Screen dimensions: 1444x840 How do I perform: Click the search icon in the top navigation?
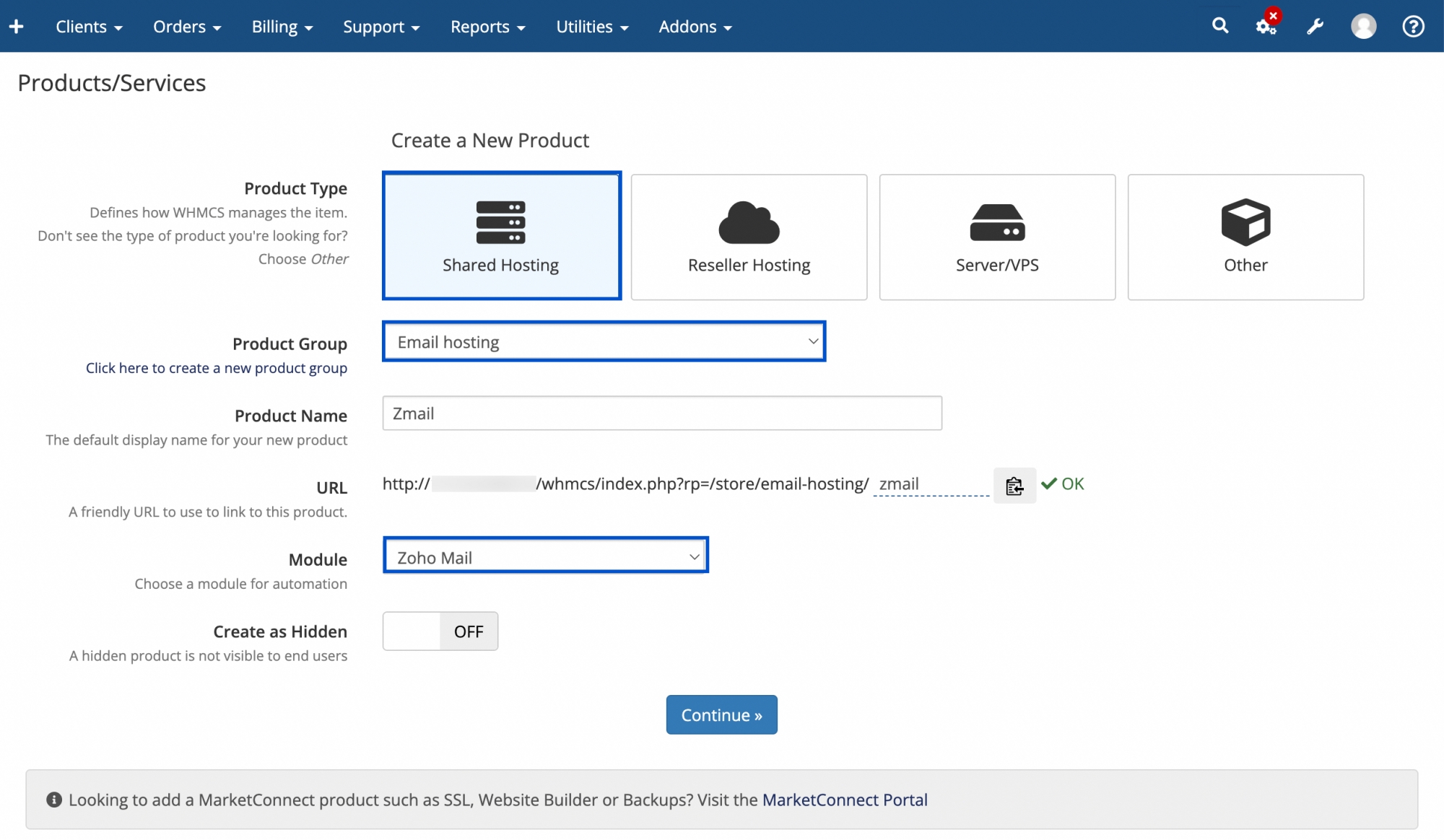pyautogui.click(x=1220, y=26)
